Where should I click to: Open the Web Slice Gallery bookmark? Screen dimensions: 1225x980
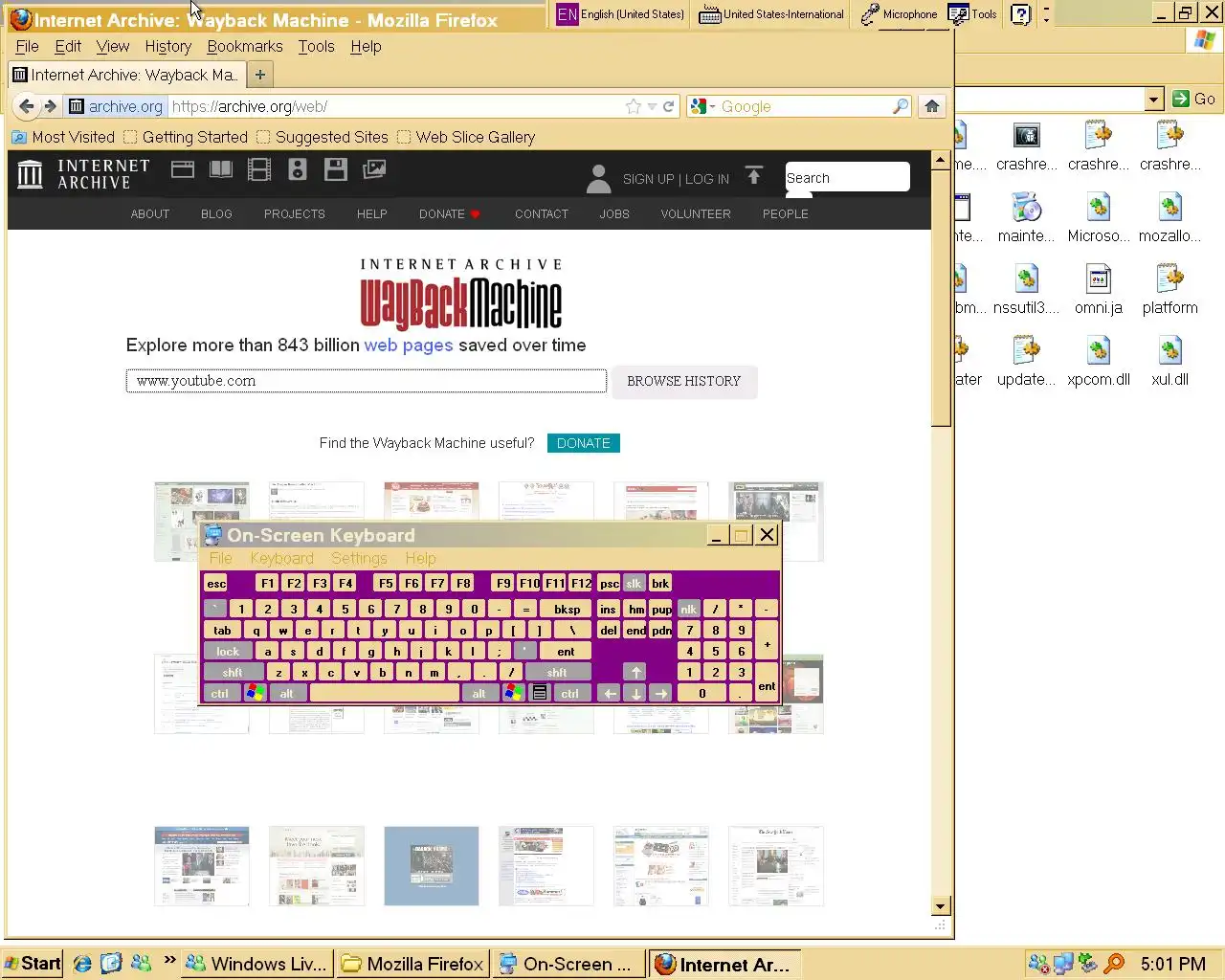466,137
